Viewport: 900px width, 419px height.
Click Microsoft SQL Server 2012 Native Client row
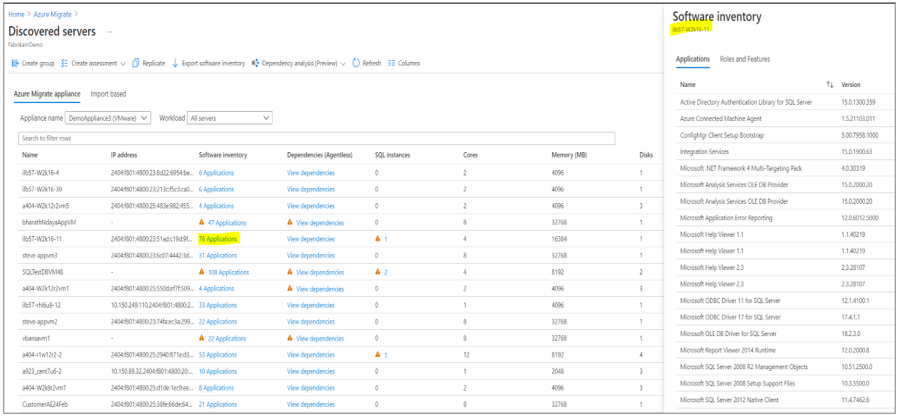[785, 399]
